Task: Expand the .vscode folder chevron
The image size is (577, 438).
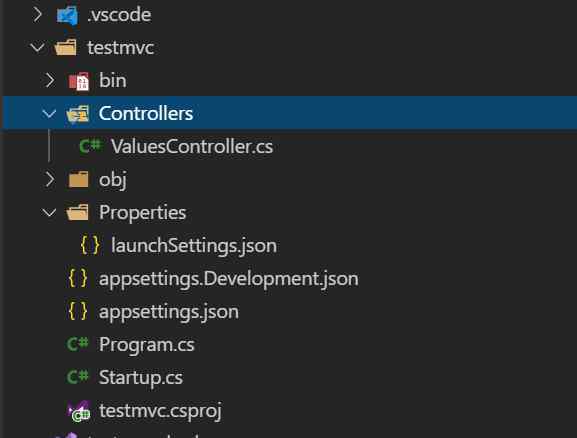Action: pos(38,15)
